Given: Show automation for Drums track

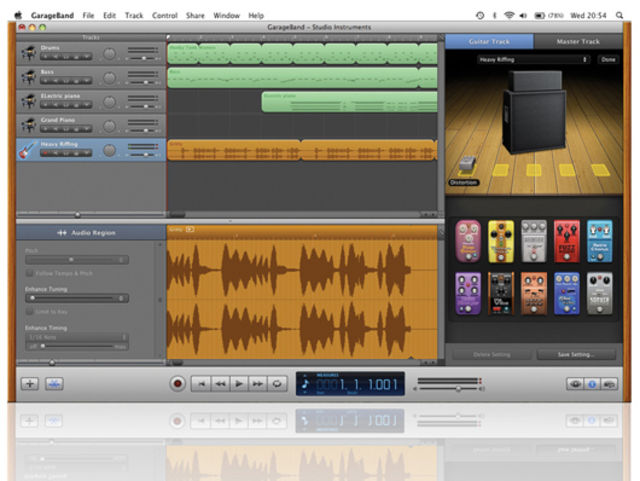Looking at the screenshot, I should coord(87,57).
